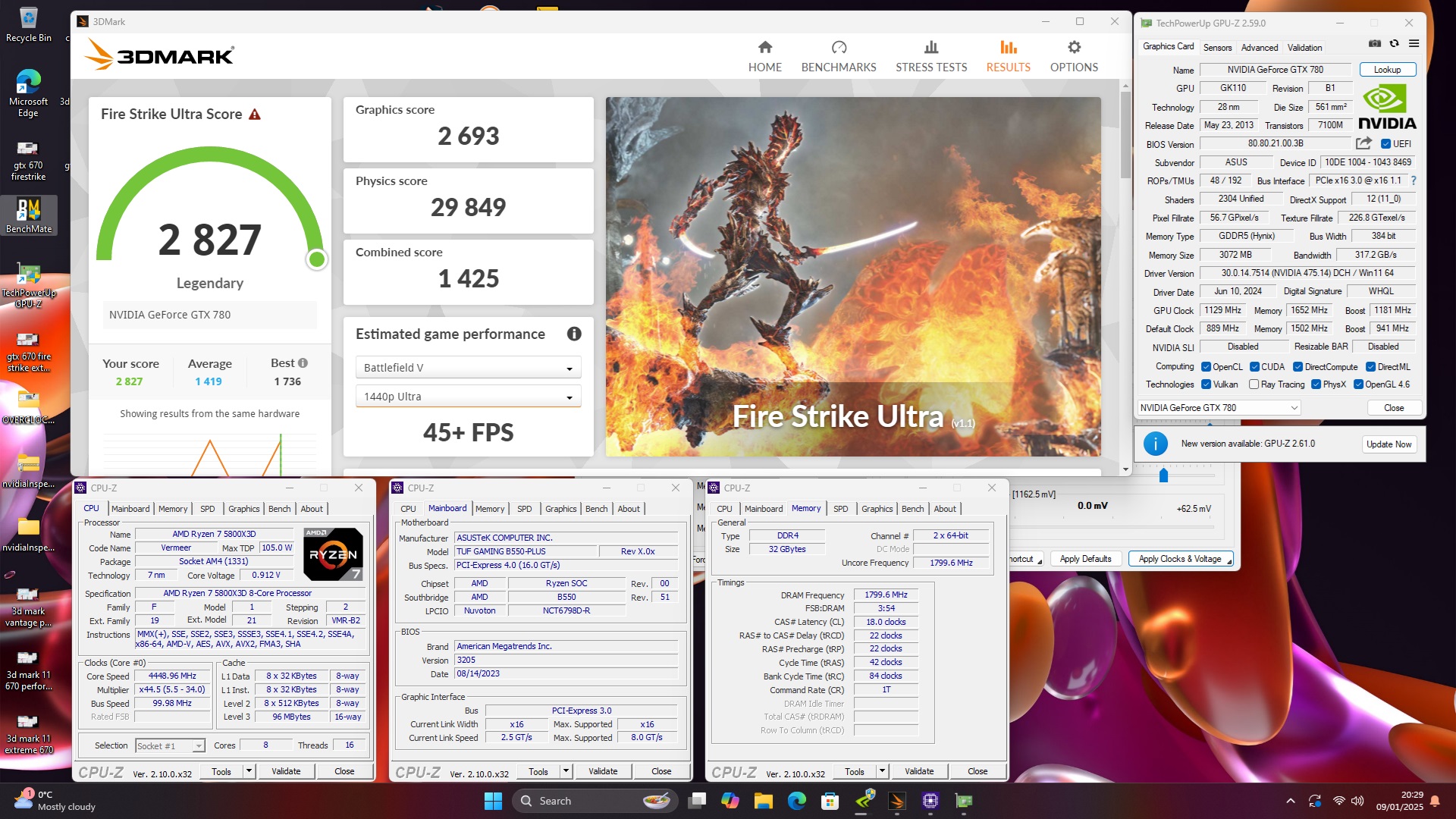This screenshot has width=1456, height=819.
Task: Open TechPowerUp GPU-Z desktop shortcut
Action: coord(29,286)
